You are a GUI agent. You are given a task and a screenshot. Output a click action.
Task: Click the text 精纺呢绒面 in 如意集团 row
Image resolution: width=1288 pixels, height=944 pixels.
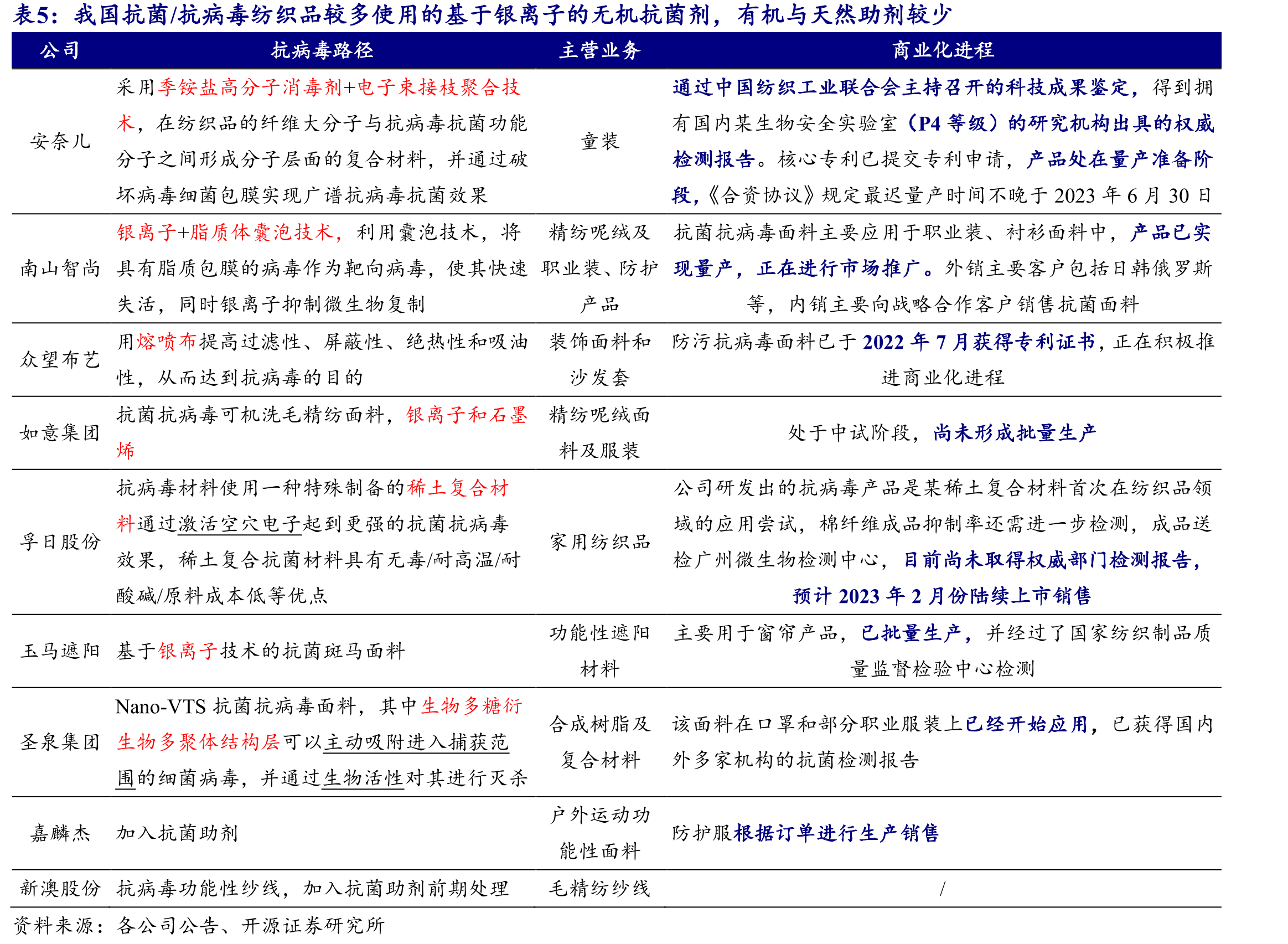click(x=600, y=414)
